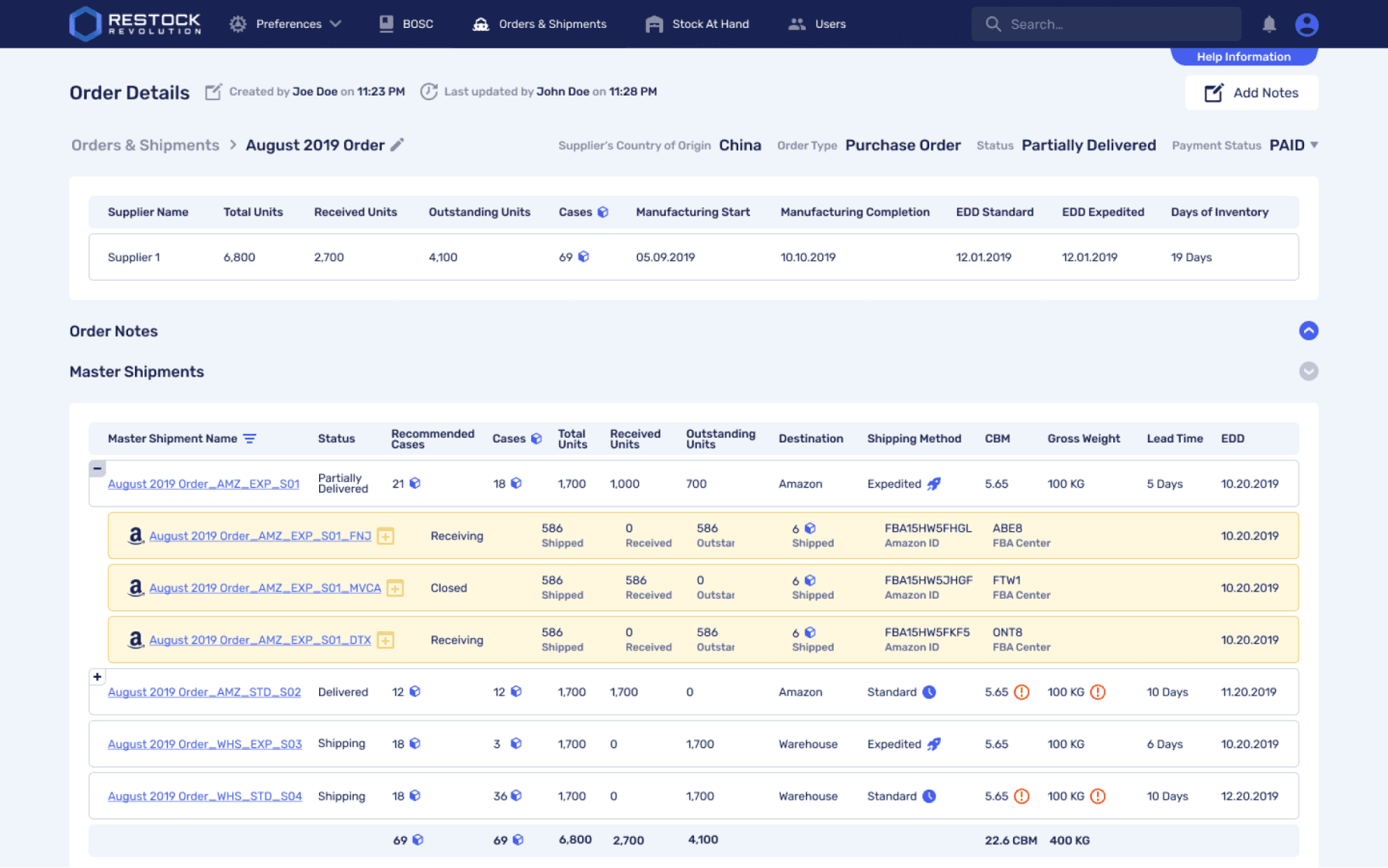Edit the August 2019 Order name
Viewport: 1388px width, 868px height.
click(x=397, y=145)
